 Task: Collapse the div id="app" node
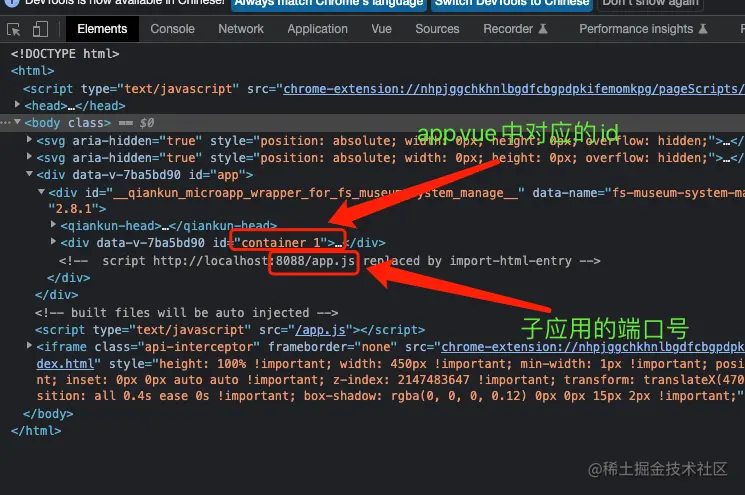tap(29, 174)
